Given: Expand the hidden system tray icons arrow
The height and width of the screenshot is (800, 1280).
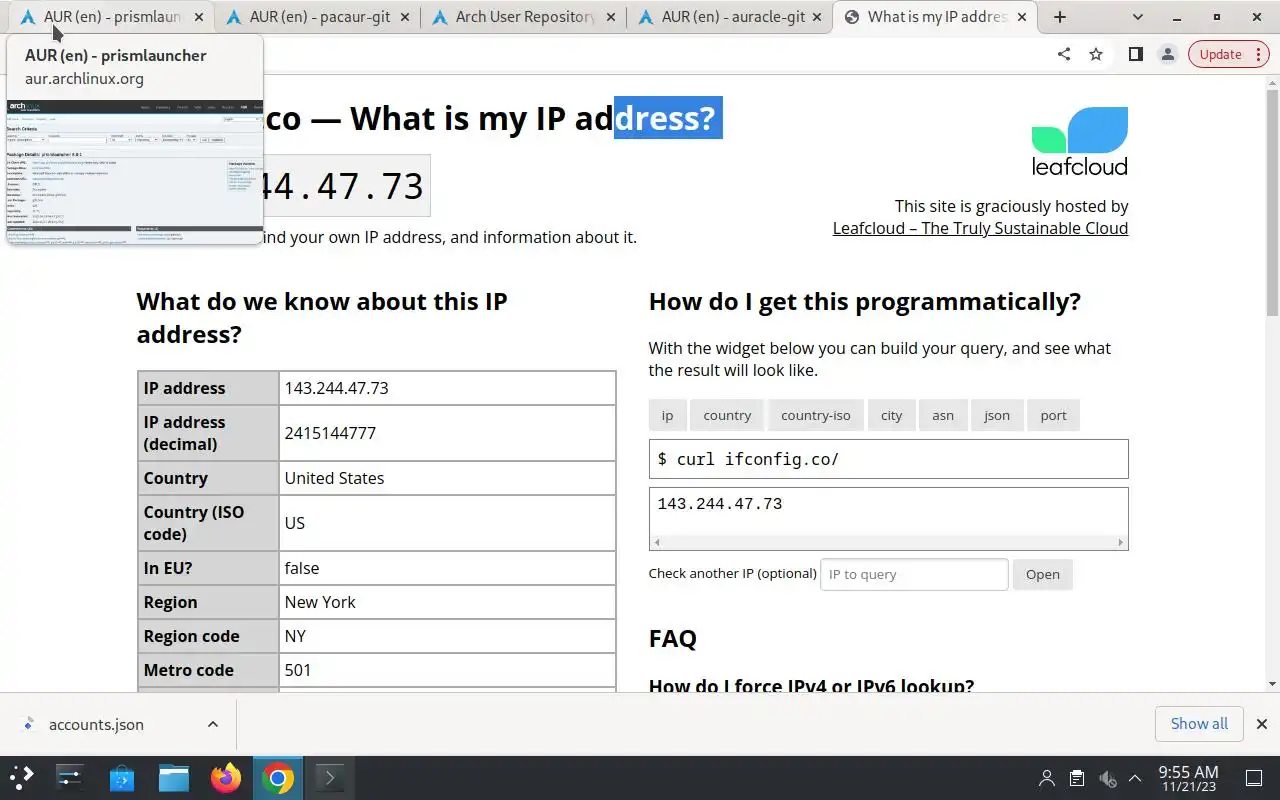Looking at the screenshot, I should [x=1135, y=778].
